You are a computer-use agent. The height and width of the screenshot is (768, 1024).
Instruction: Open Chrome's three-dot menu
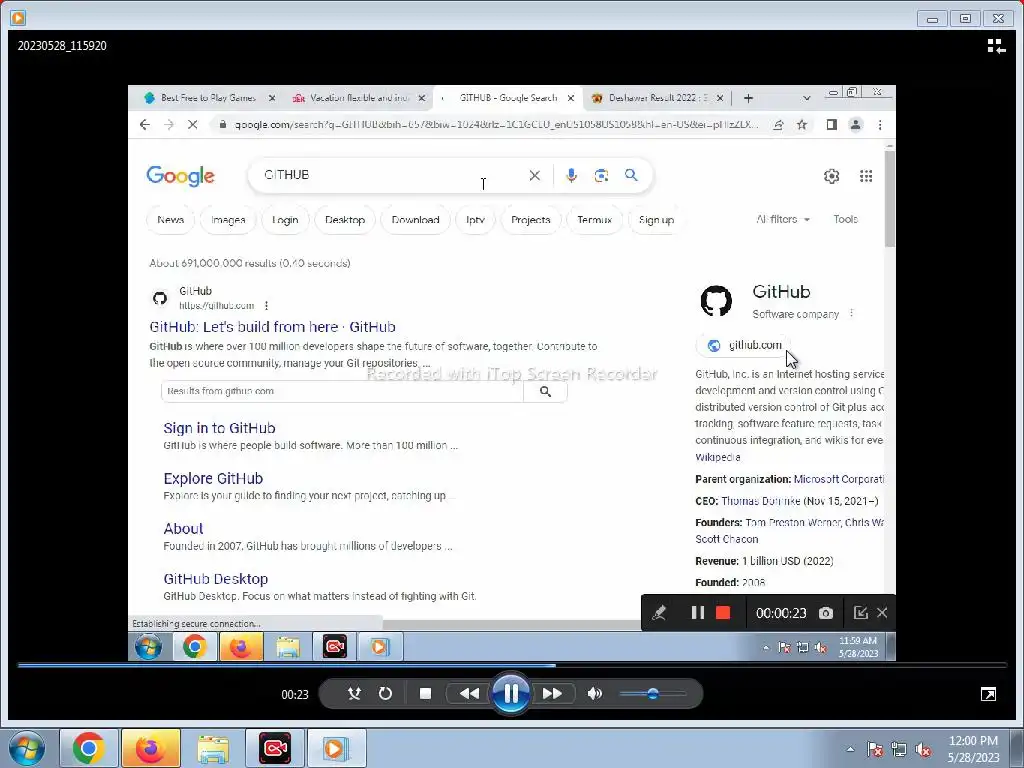880,125
